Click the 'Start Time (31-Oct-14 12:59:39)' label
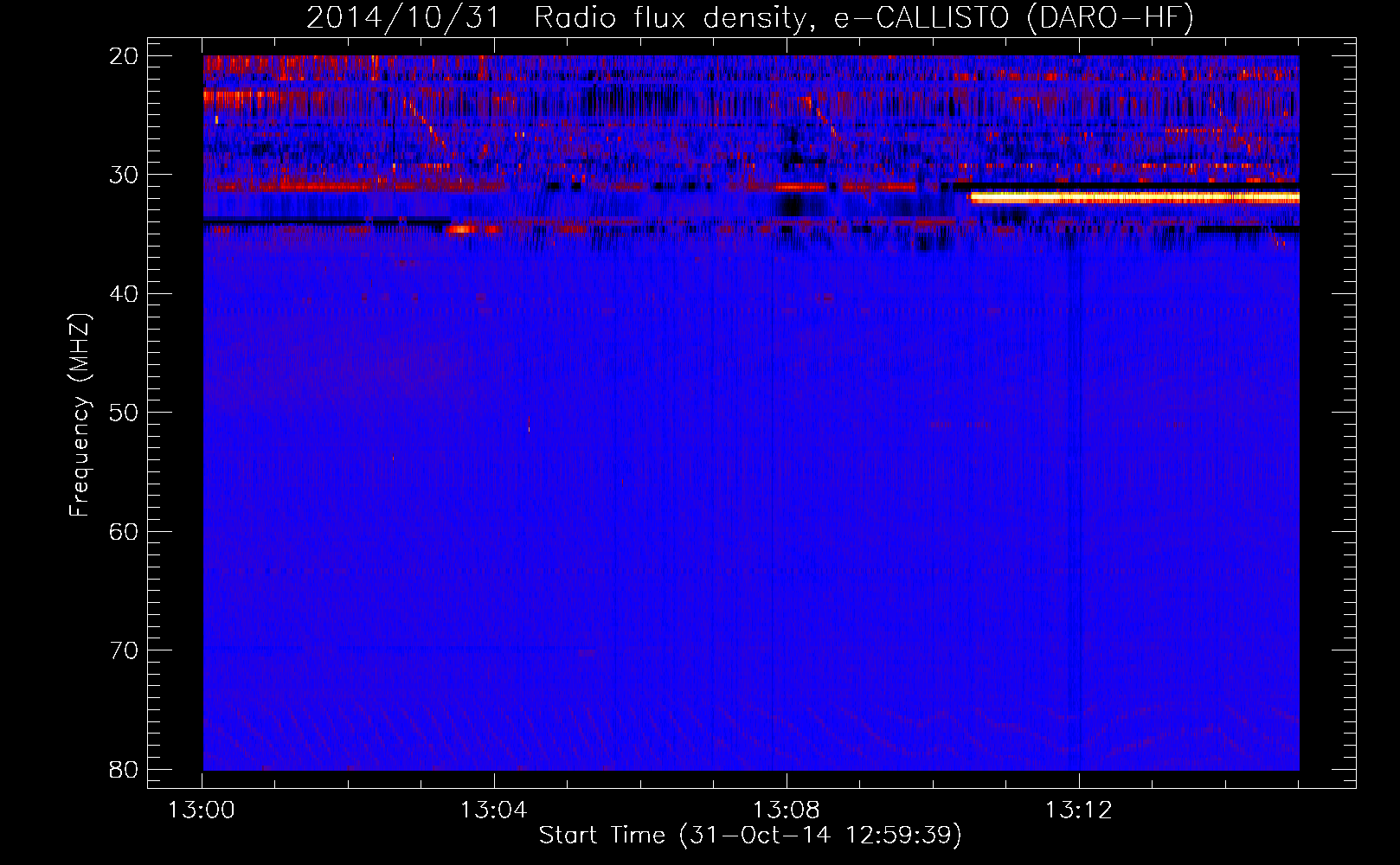 click(750, 836)
